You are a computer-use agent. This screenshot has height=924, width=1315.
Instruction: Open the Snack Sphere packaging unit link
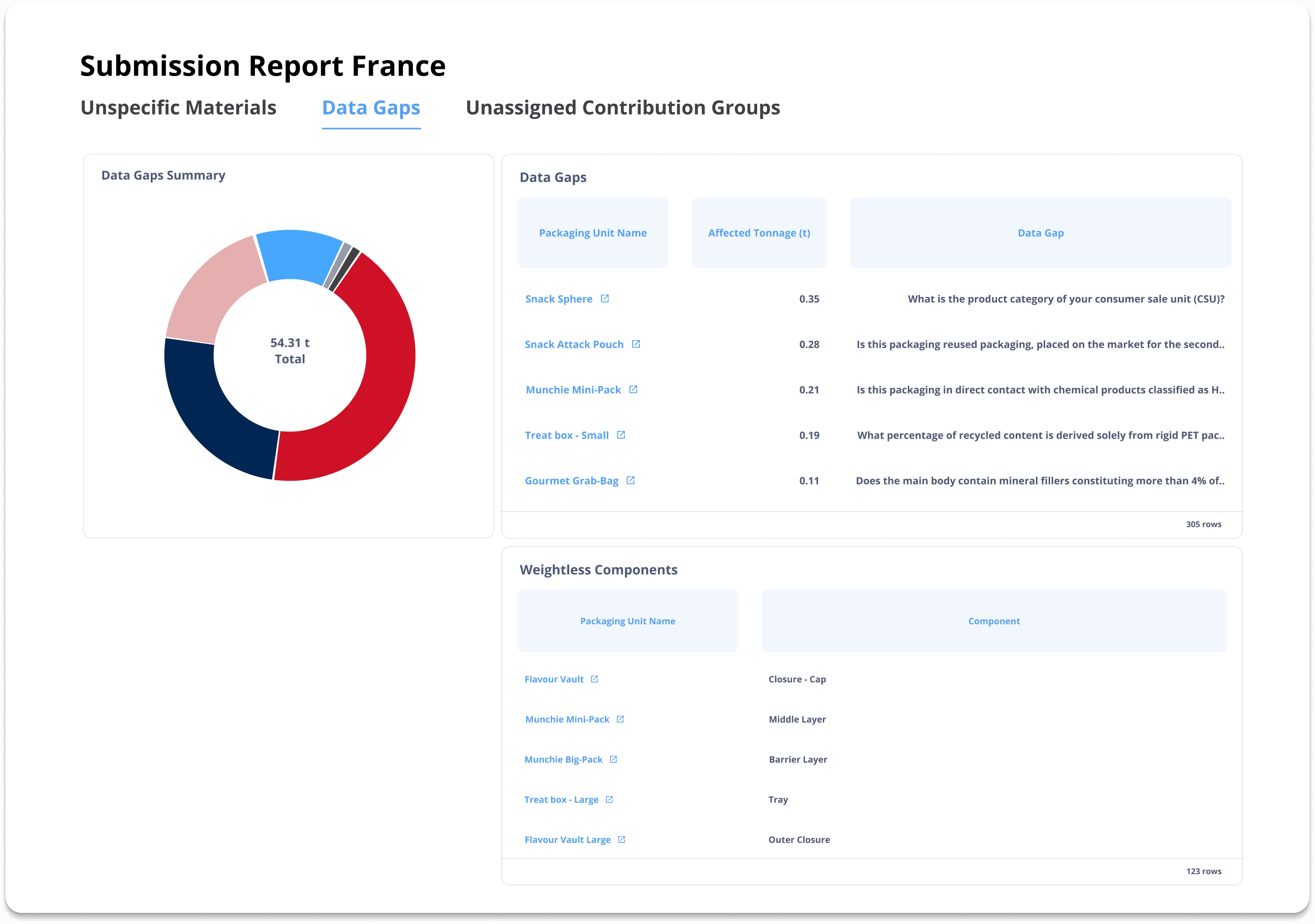(558, 299)
